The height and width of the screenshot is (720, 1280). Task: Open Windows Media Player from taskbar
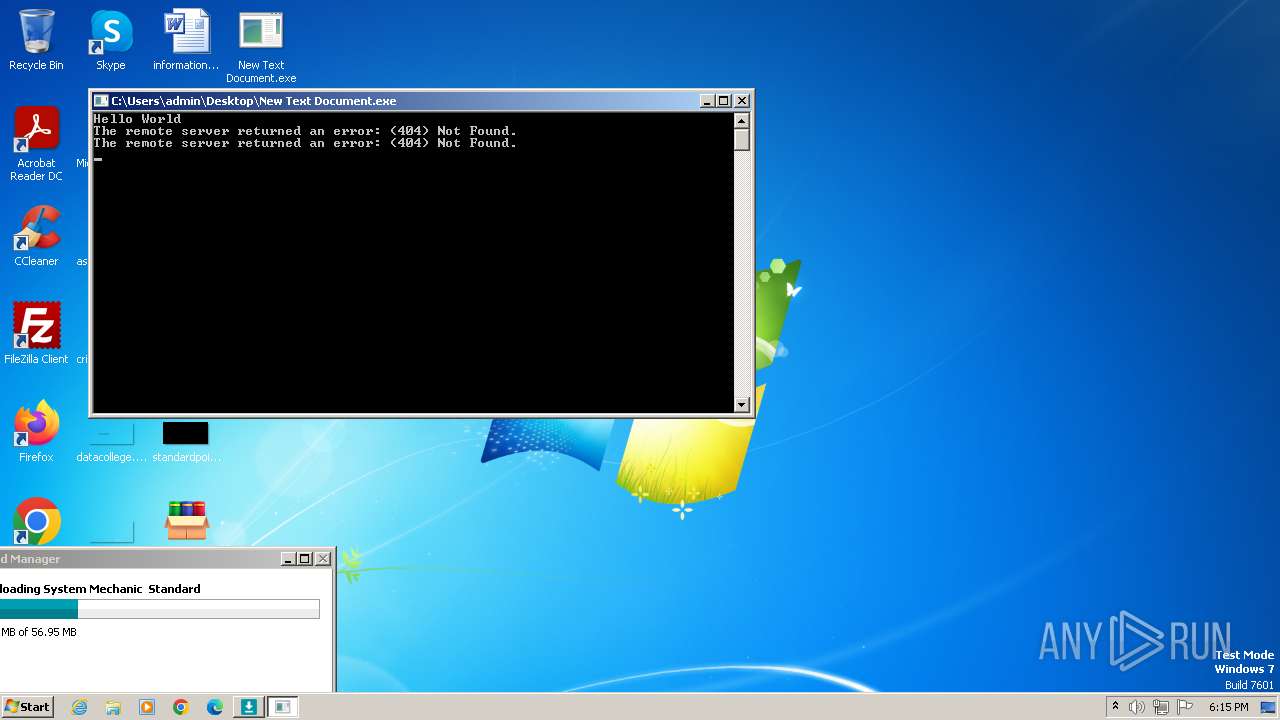click(x=147, y=707)
